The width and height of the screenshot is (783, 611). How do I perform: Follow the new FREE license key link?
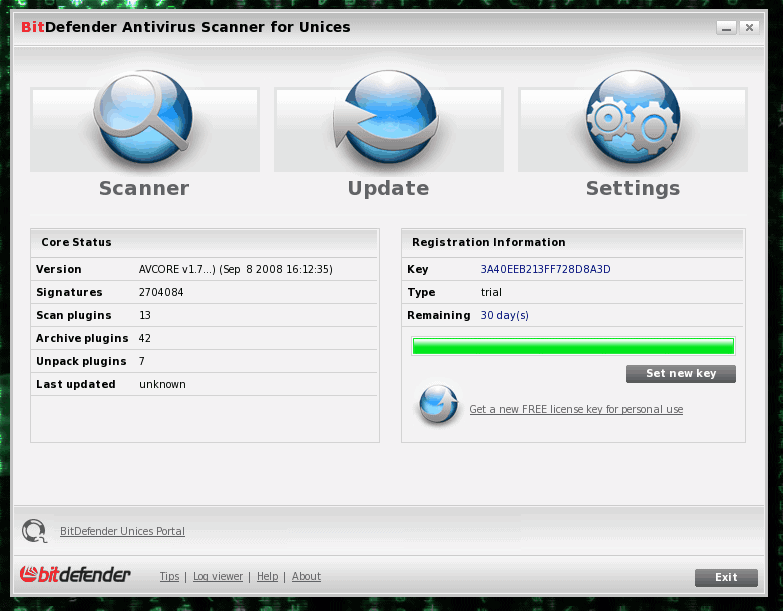click(576, 410)
